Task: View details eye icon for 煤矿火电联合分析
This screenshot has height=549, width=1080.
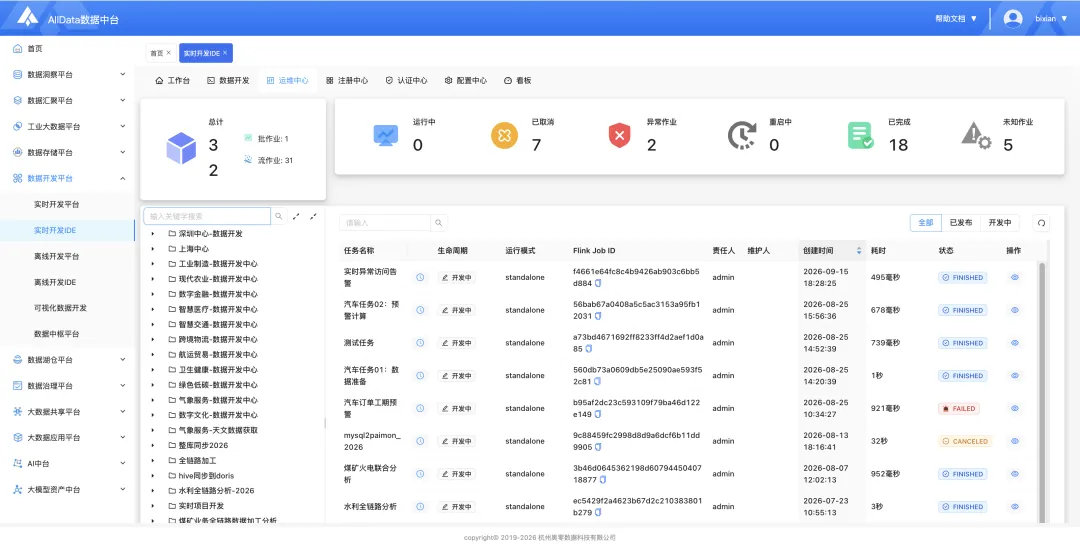Action: pos(1015,473)
